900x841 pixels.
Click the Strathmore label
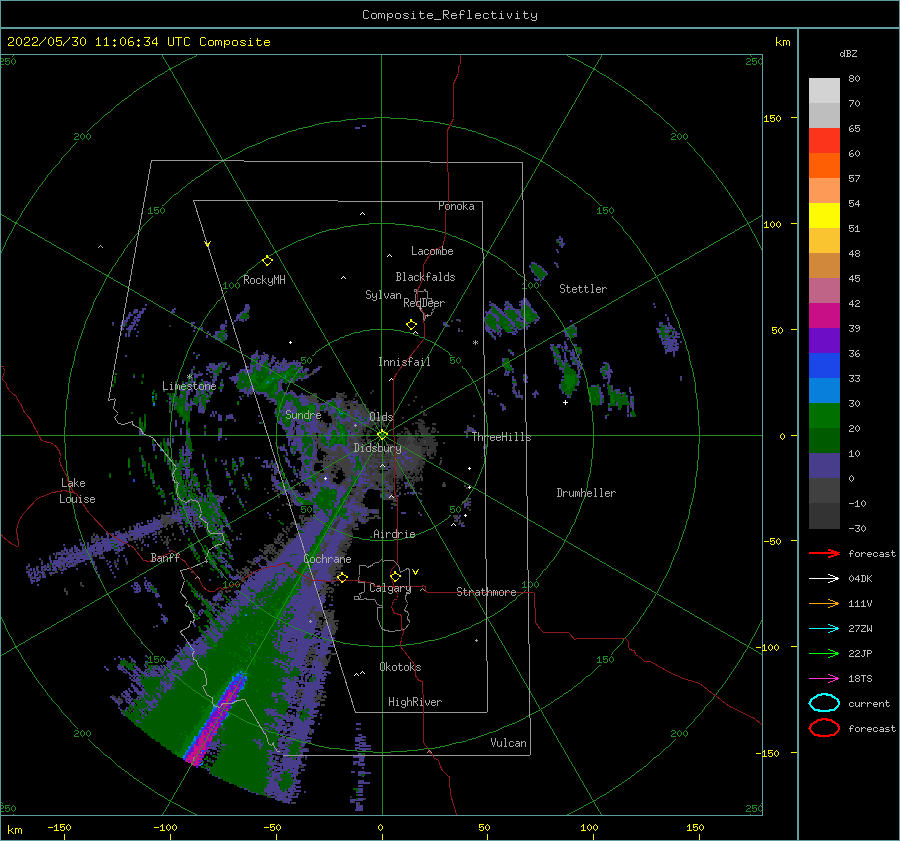[x=486, y=592]
